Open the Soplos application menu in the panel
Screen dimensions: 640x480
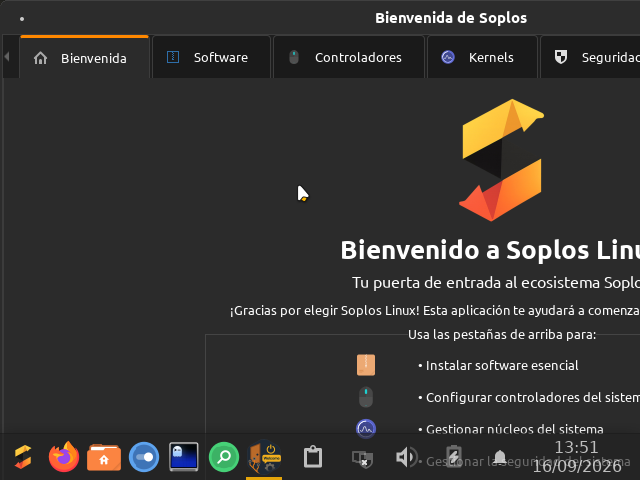(x=23, y=457)
